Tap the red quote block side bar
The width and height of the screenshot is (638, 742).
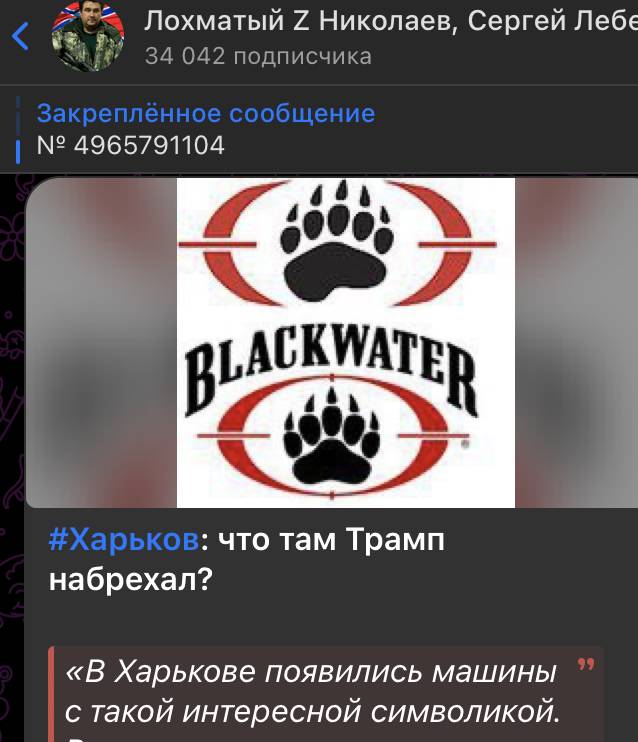(51, 694)
